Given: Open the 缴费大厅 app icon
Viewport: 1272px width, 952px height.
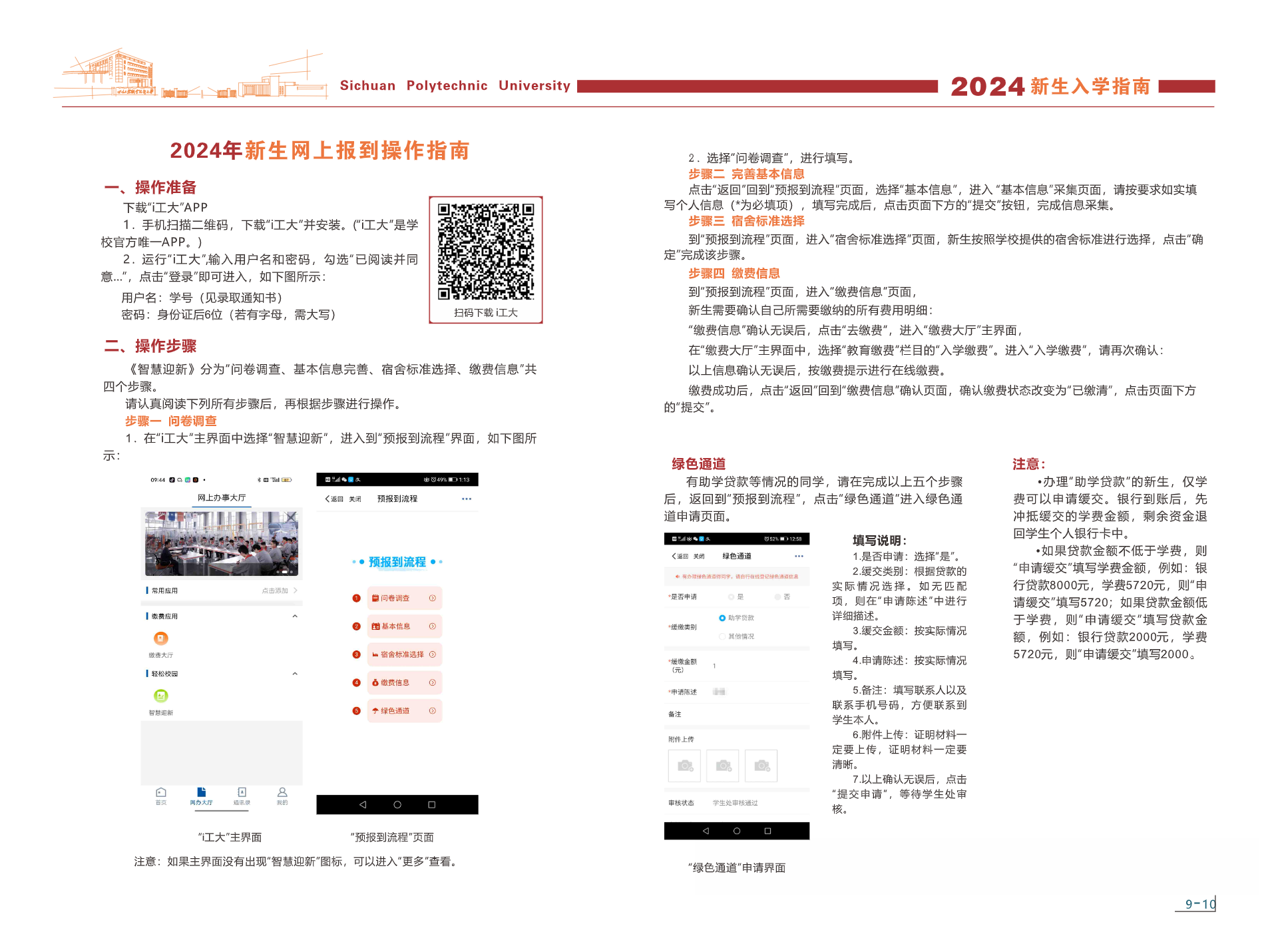Looking at the screenshot, I should coord(161,638).
